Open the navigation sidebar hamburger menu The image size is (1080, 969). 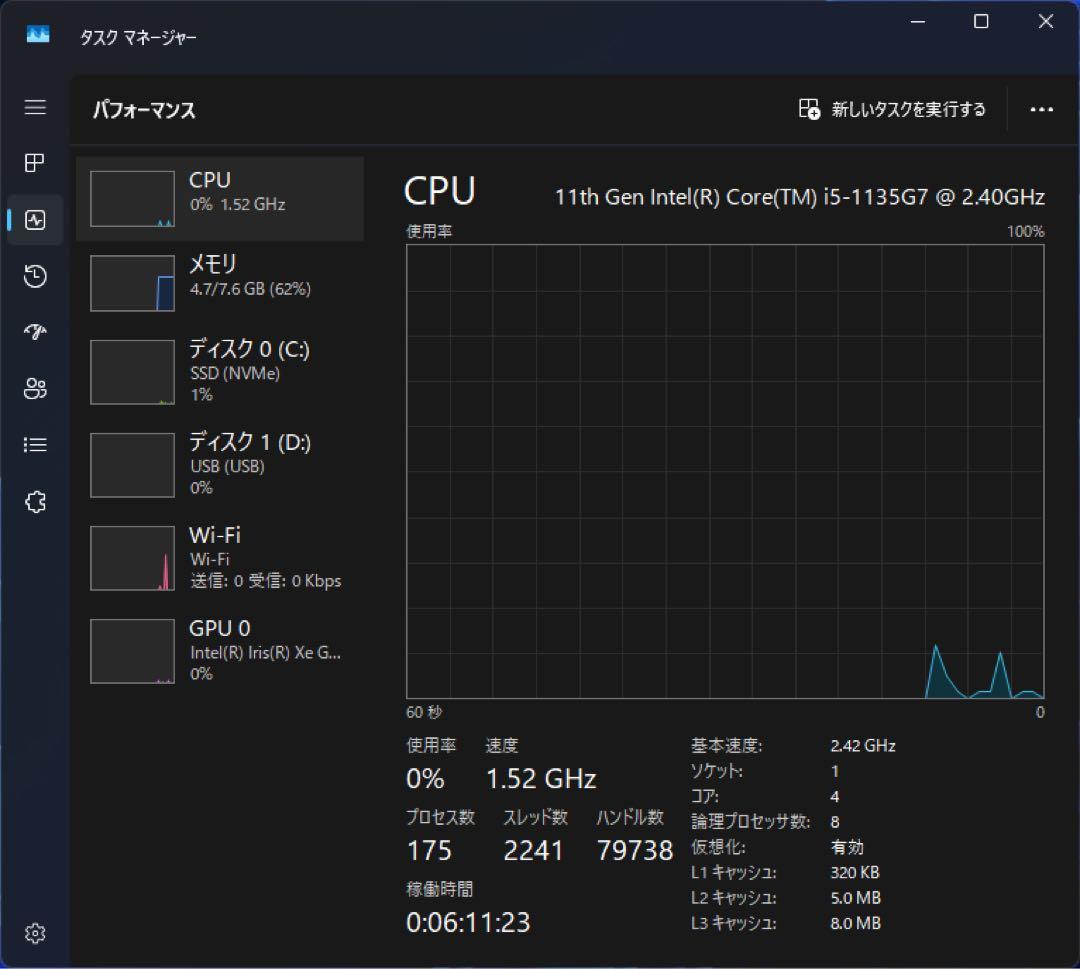coord(35,108)
